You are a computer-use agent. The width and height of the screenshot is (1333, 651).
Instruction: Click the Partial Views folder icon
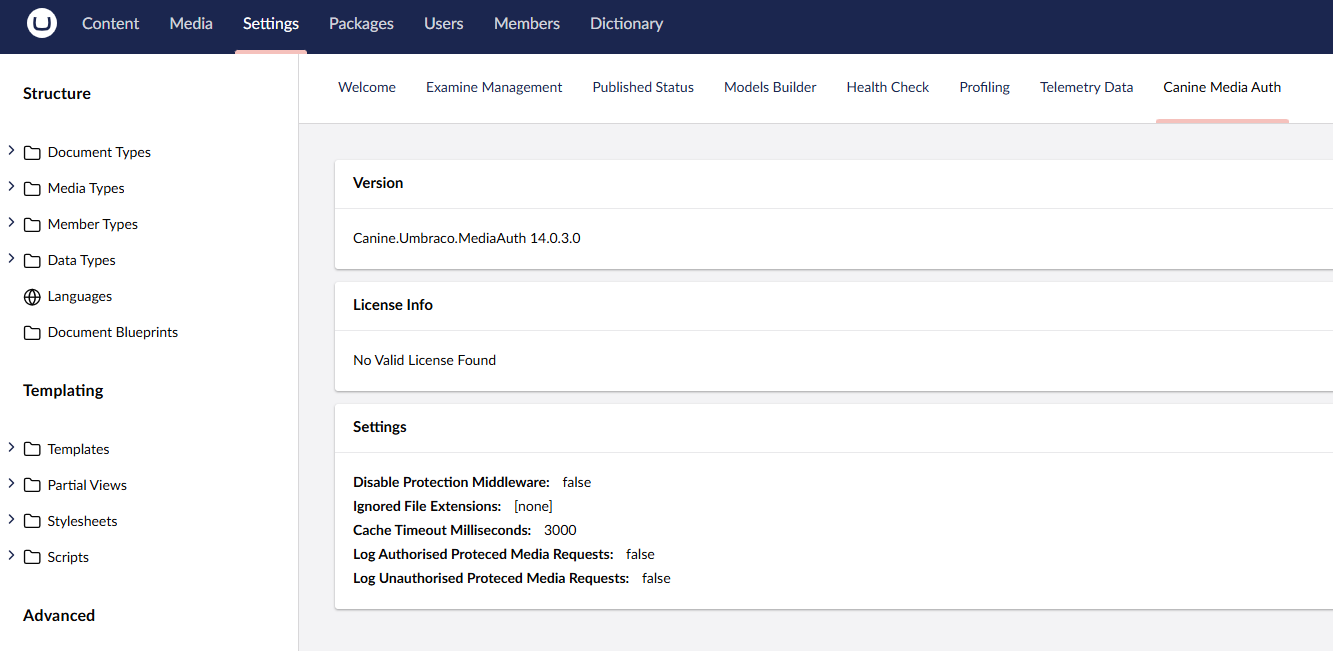click(32, 486)
